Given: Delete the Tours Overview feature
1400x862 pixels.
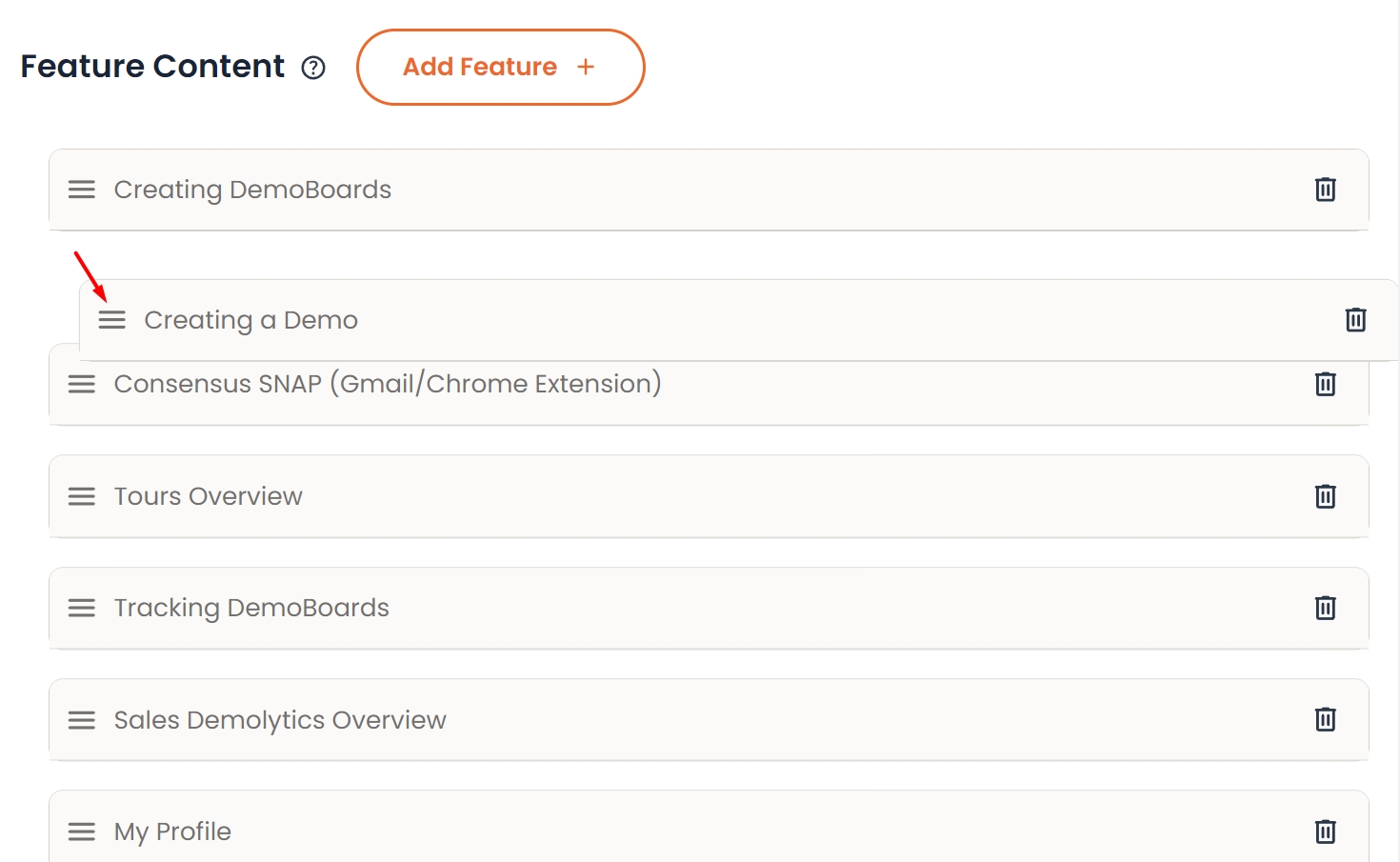Looking at the screenshot, I should 1325,496.
